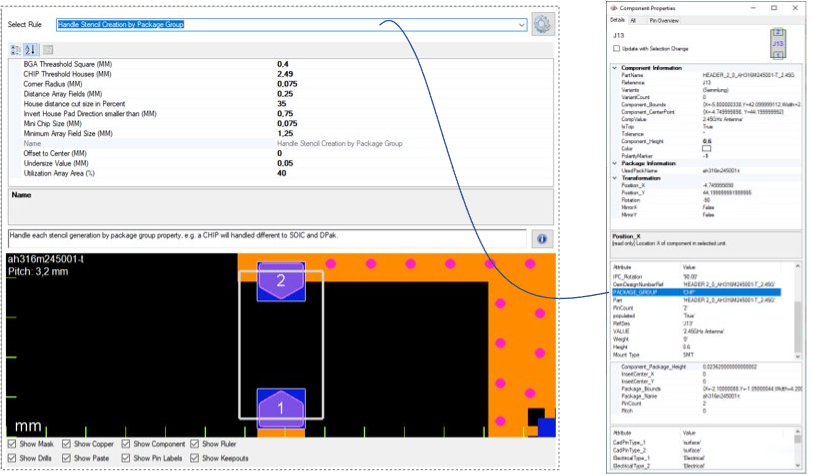Viewport: 813px width, 476px height.
Task: Enable Update with Selection Change checkbox
Action: coord(616,48)
